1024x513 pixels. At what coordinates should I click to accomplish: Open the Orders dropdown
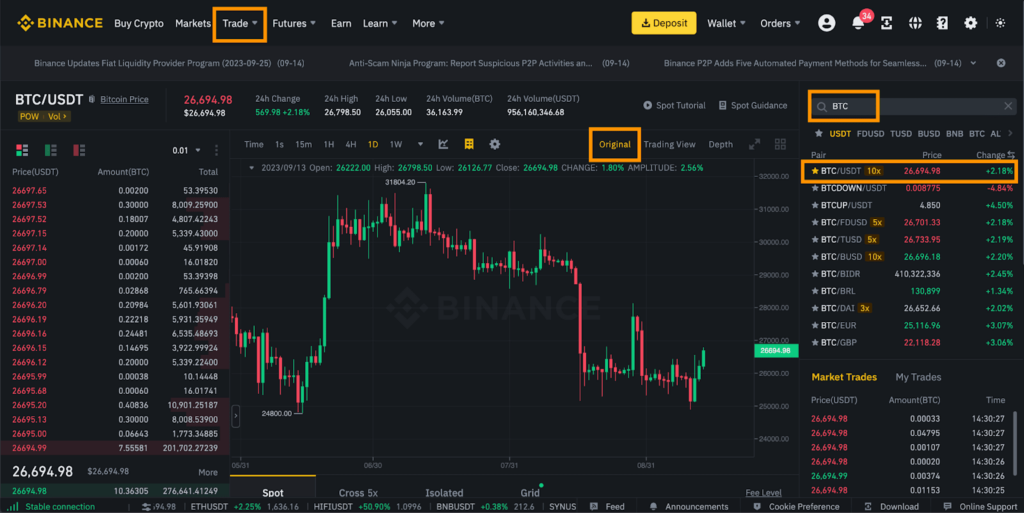[780, 23]
